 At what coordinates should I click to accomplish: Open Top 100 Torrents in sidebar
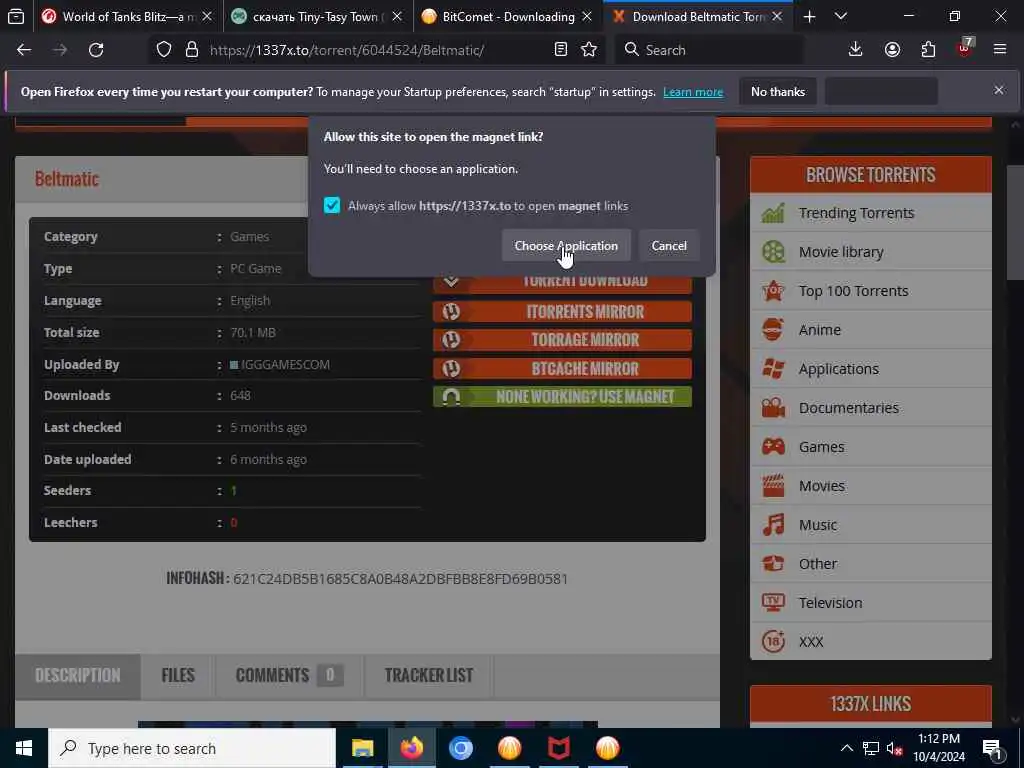click(x=871, y=291)
